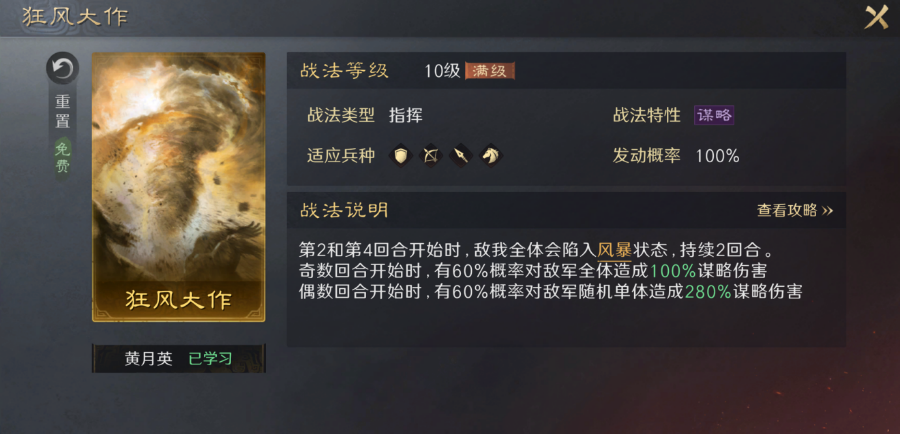Tap the 免费 free reset label
The image size is (900, 434).
tap(63, 158)
